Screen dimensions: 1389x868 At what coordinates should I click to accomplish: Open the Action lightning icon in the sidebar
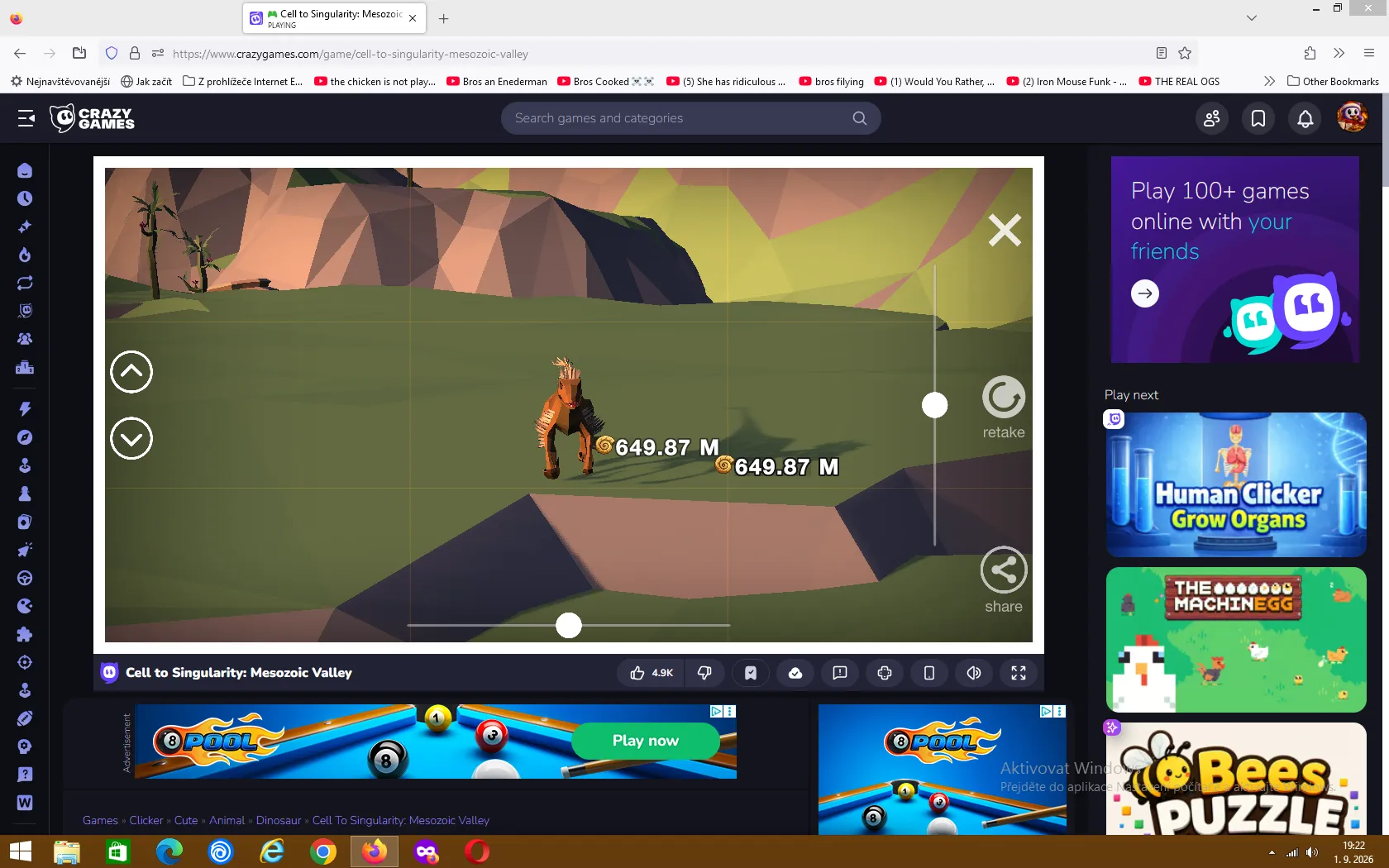(x=25, y=408)
